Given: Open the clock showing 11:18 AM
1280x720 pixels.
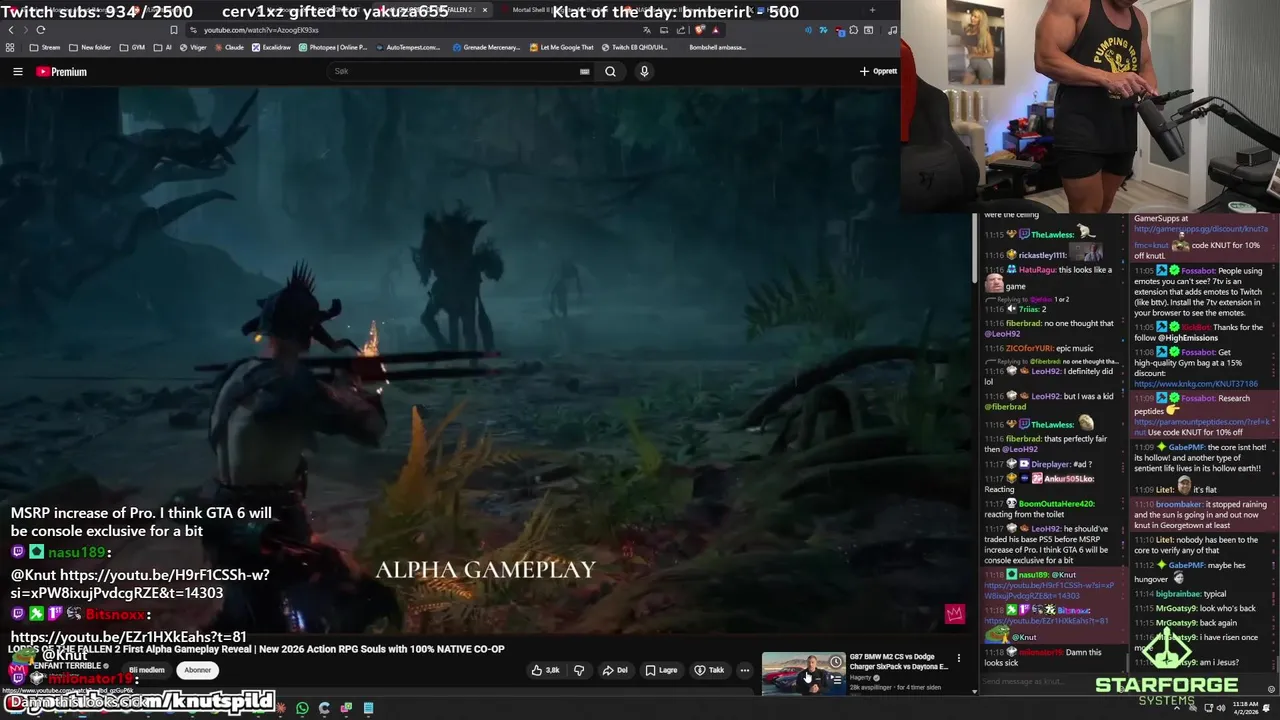Looking at the screenshot, I should point(1246,708).
